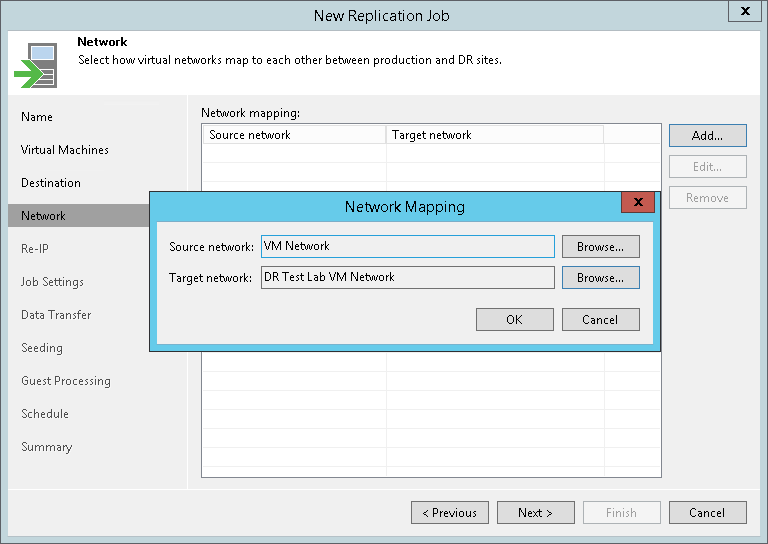Click the Target network text field
This screenshot has height=544, width=768.
point(408,278)
